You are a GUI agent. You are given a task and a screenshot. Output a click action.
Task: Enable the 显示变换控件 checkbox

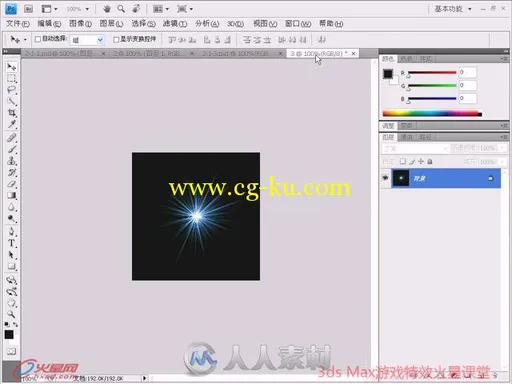(116, 39)
